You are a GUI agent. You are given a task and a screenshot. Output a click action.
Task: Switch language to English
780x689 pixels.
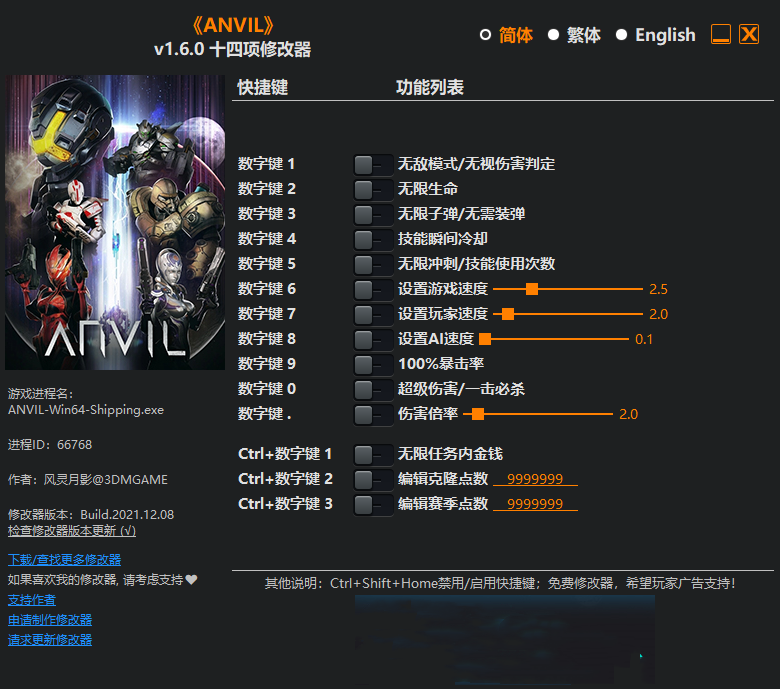pyautogui.click(x=656, y=35)
